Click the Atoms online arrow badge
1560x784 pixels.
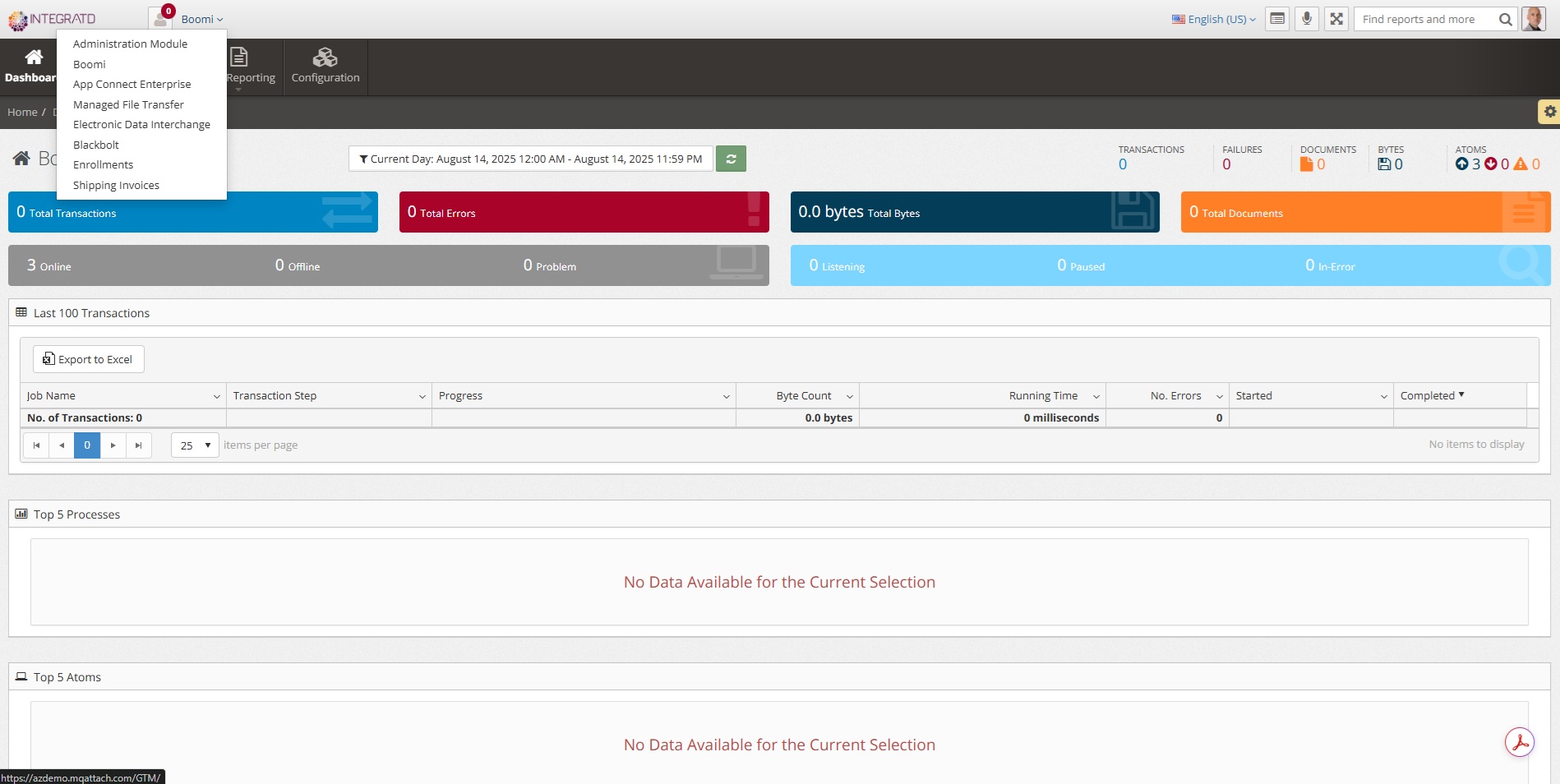click(1462, 164)
